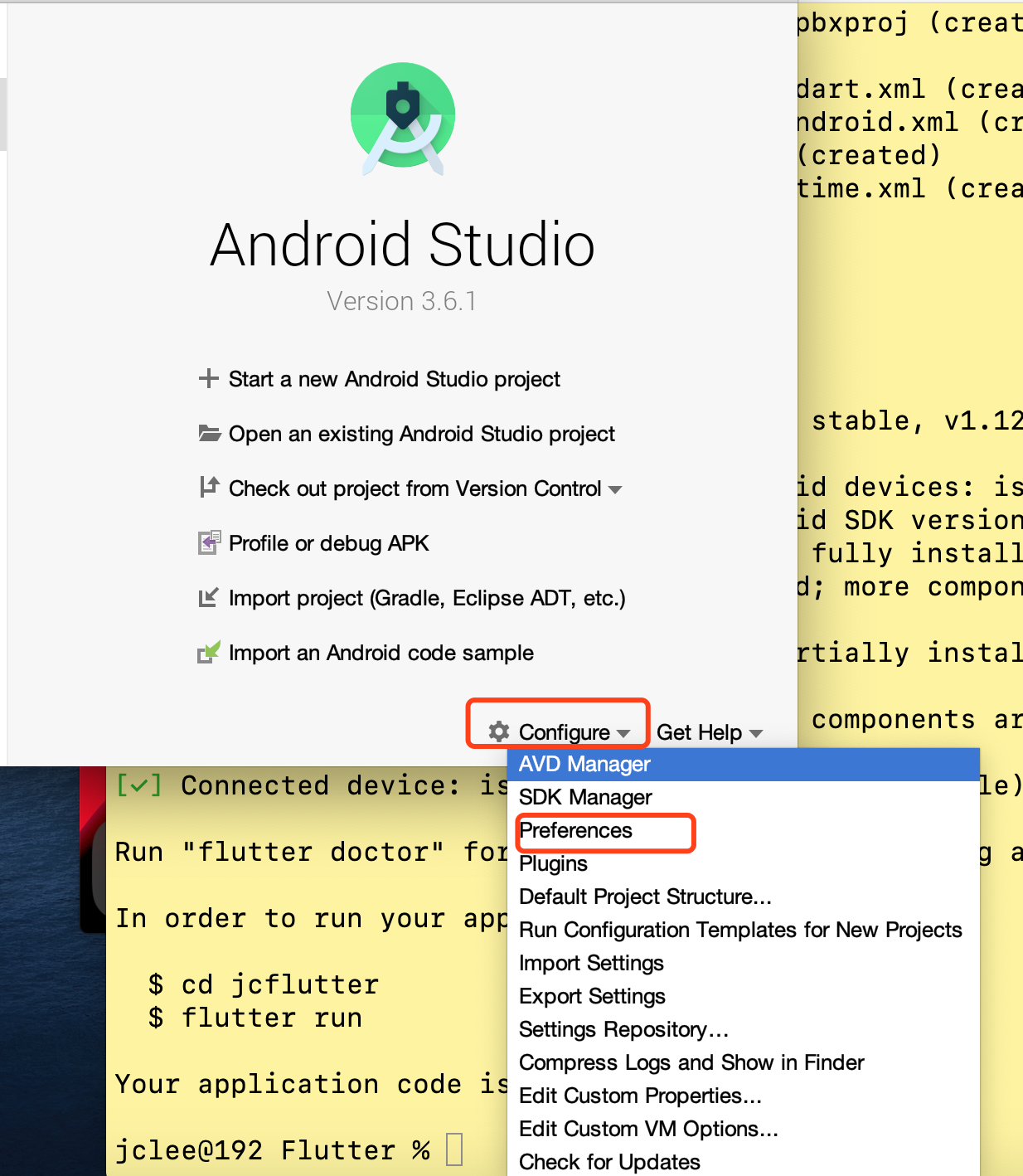Expand the Version Control dropdown arrow
This screenshot has height=1176, width=1023.
(615, 489)
